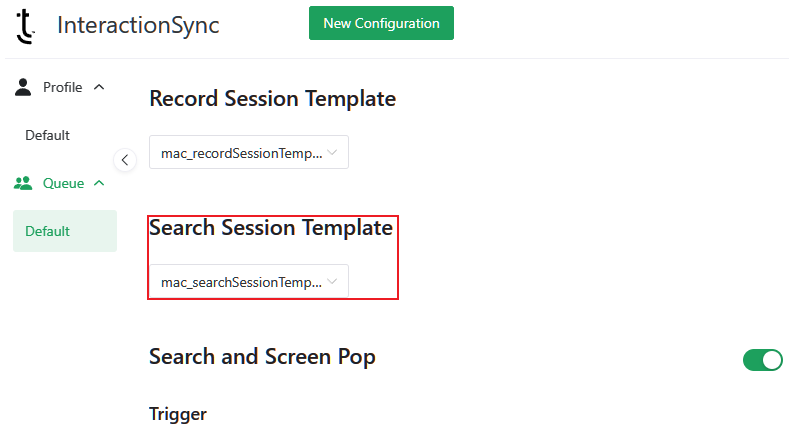Click the Record Session Template heading

(x=272, y=99)
